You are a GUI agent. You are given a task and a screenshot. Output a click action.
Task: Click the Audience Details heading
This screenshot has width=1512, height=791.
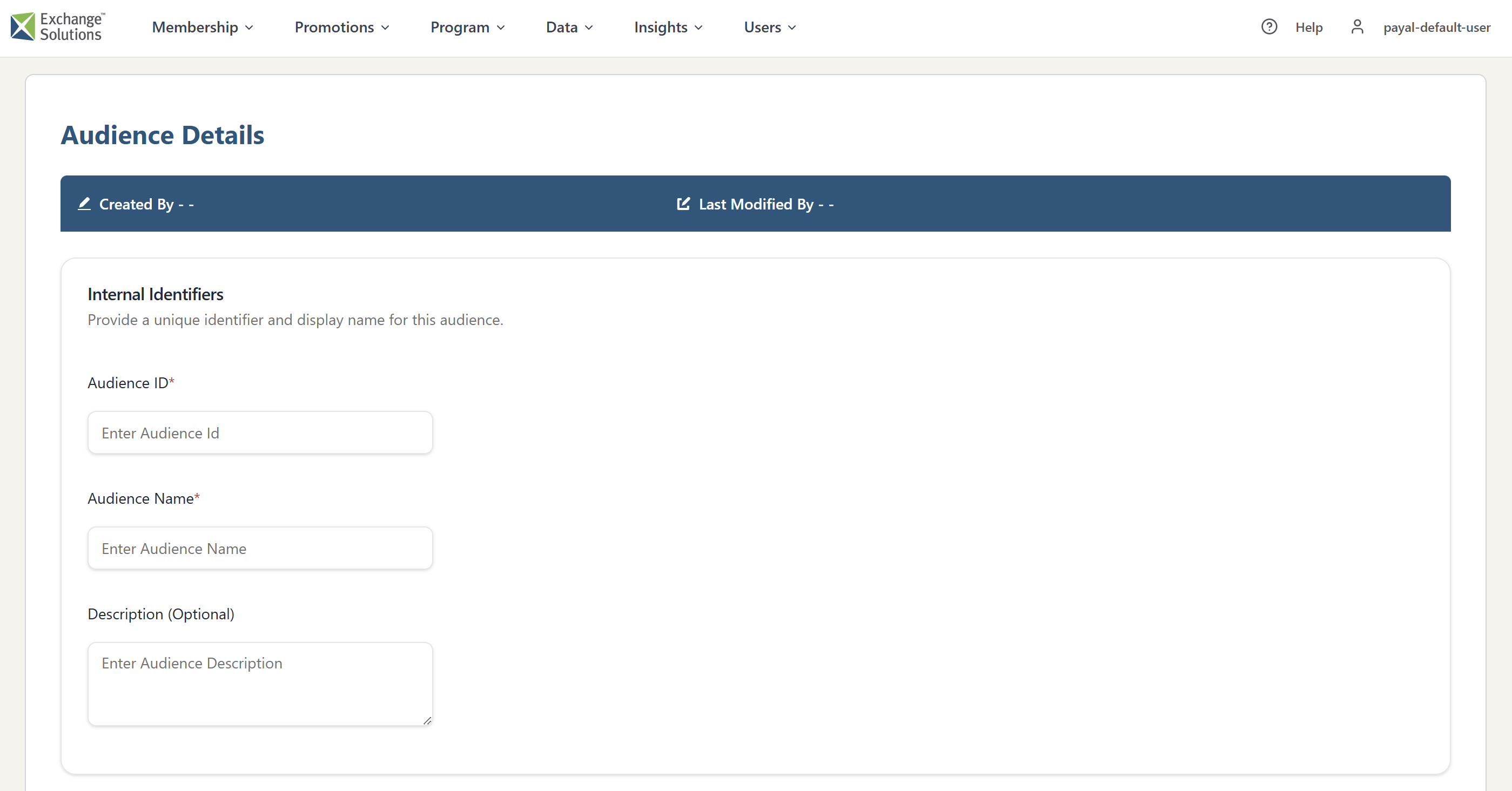(163, 135)
